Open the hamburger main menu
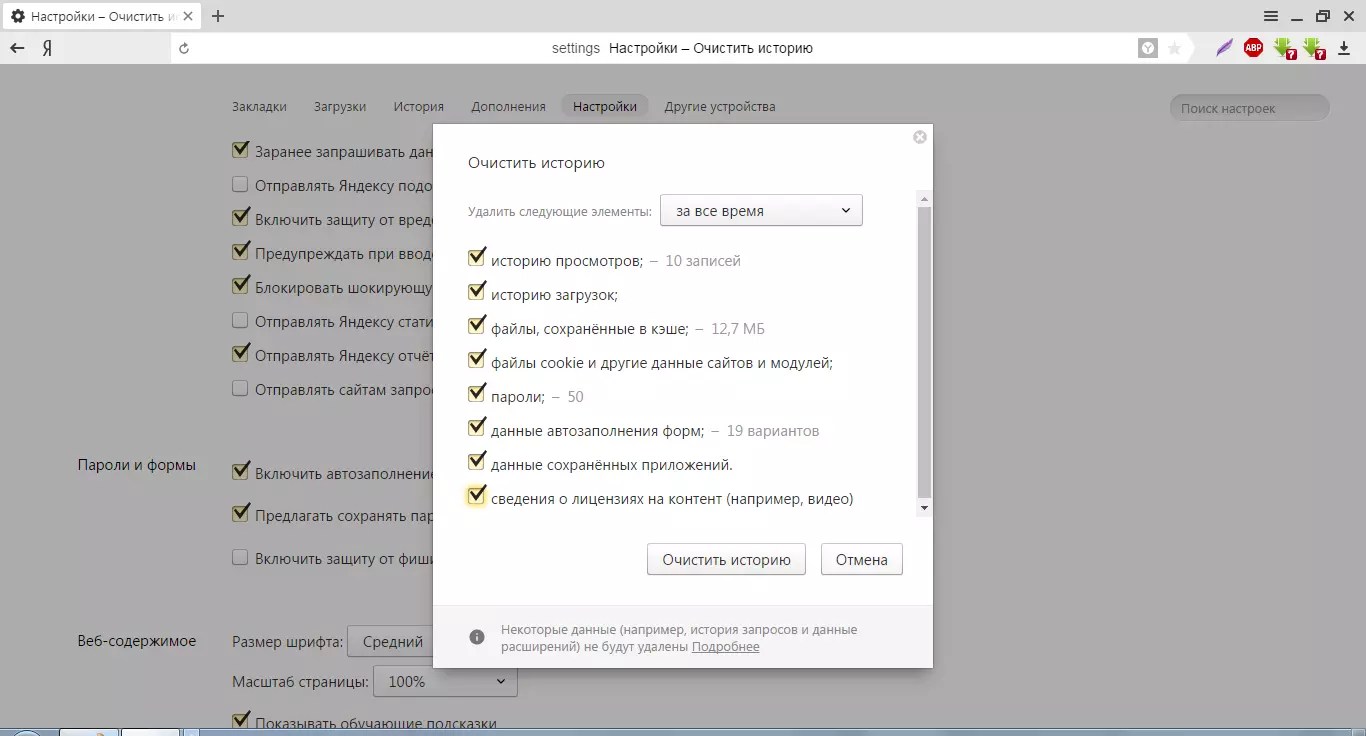Screen dimensions: 1366x736 point(1271,16)
